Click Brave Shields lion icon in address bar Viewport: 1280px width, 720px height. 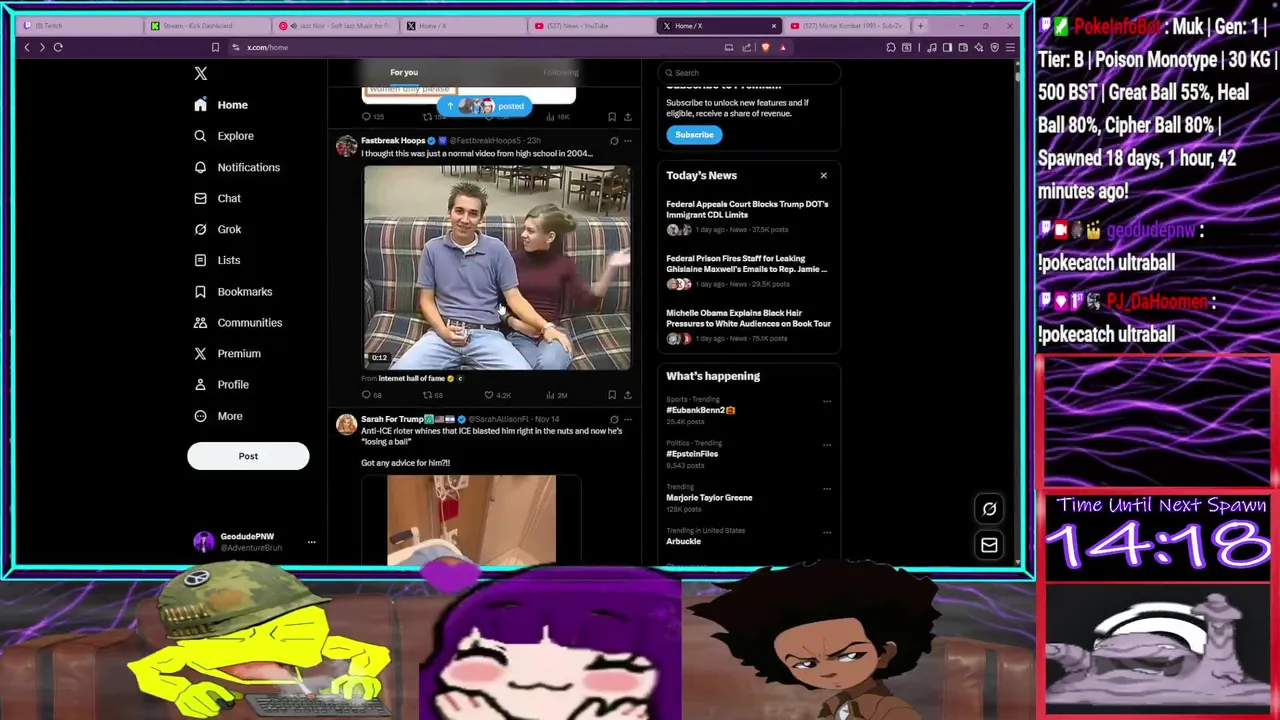765,47
